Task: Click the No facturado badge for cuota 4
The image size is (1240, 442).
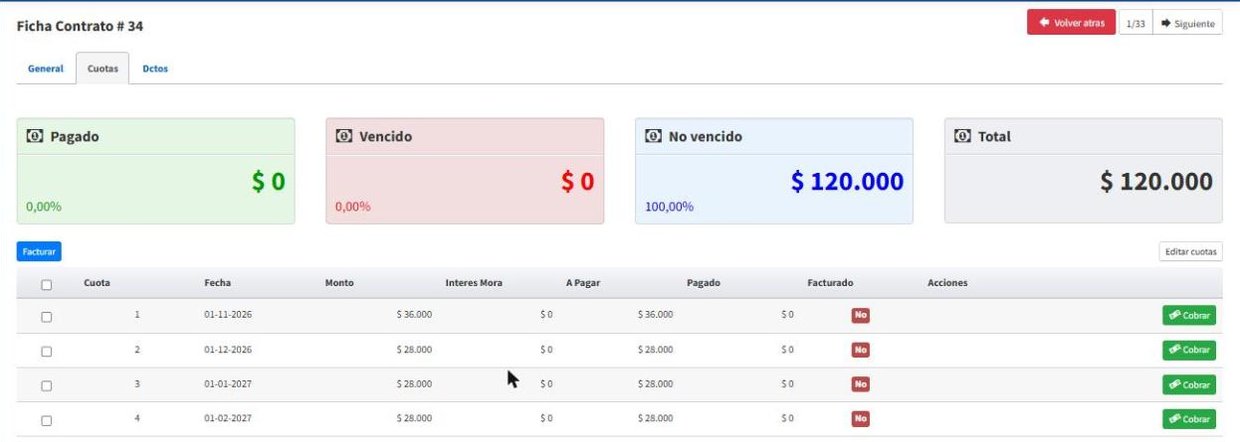Action: click(860, 418)
